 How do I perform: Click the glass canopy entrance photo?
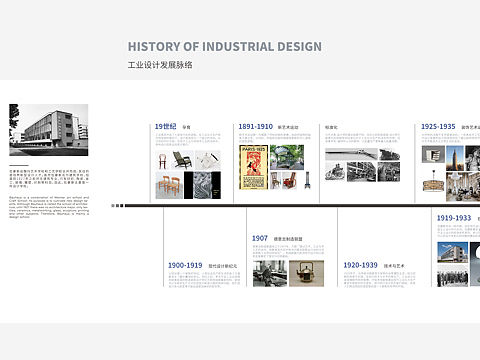tap(287, 157)
